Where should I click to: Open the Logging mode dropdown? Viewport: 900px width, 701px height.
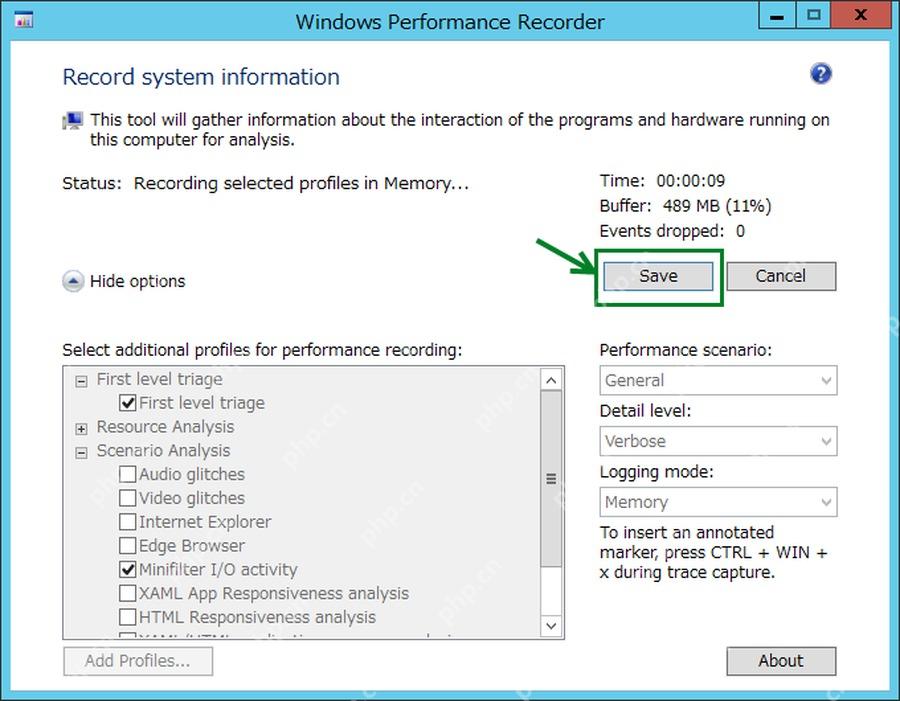click(718, 502)
